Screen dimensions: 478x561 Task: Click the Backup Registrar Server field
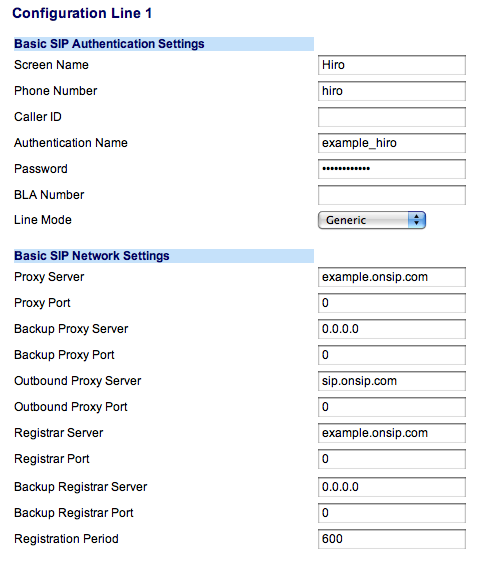click(392, 487)
